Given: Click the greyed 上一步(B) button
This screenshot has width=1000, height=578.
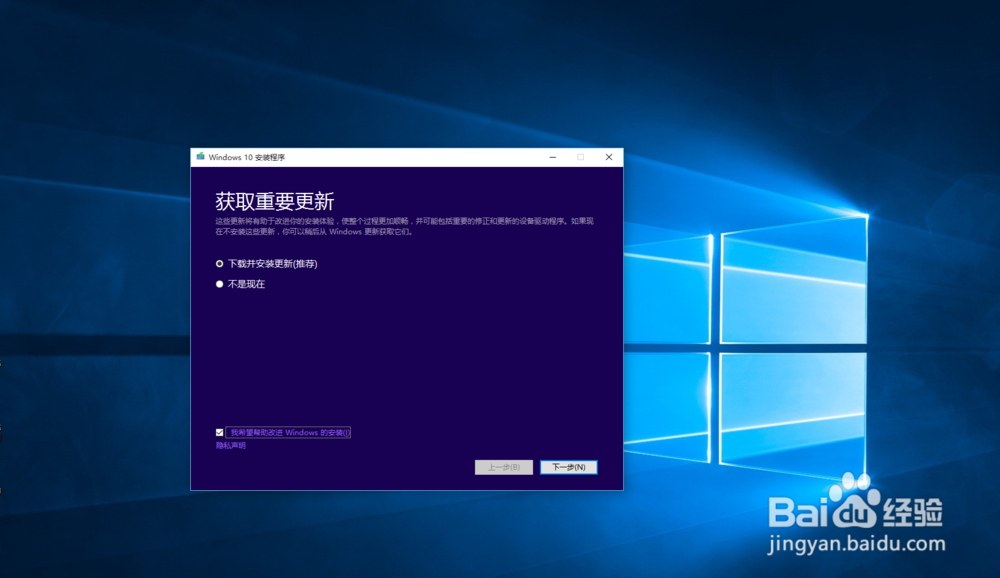Looking at the screenshot, I should [504, 467].
